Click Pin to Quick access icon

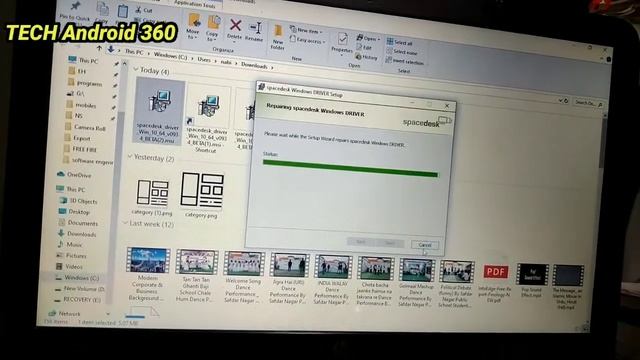(75, 11)
